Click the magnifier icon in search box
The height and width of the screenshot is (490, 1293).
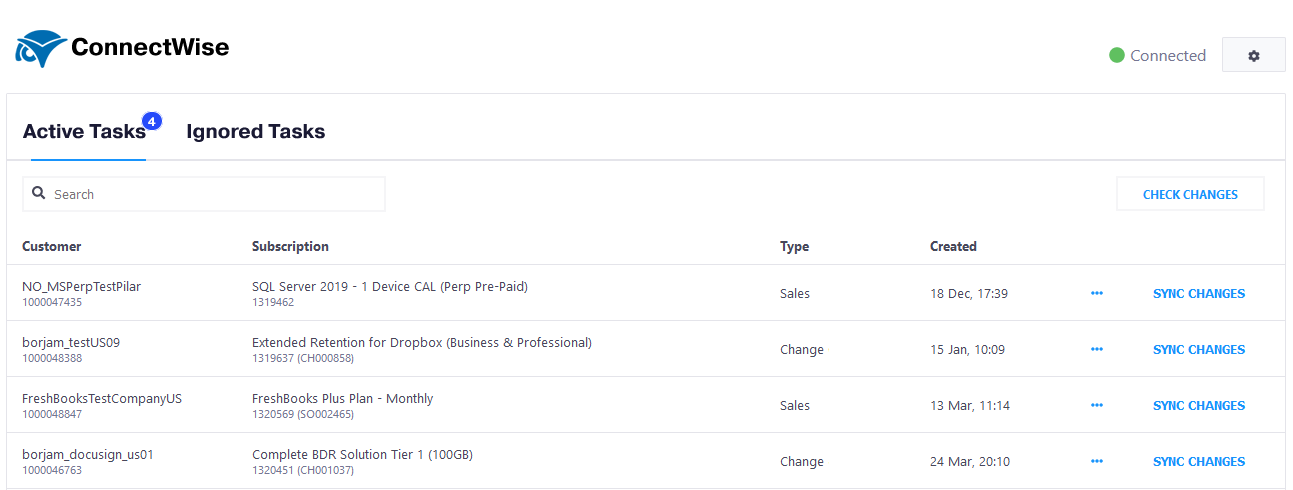pos(38,193)
